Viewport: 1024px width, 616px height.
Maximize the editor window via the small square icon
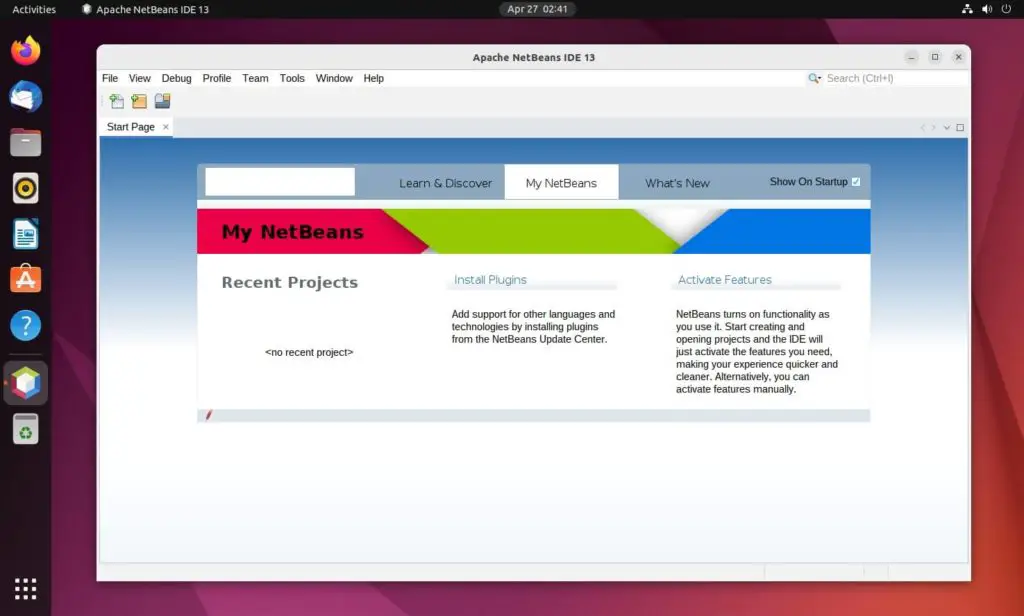[x=935, y=57]
